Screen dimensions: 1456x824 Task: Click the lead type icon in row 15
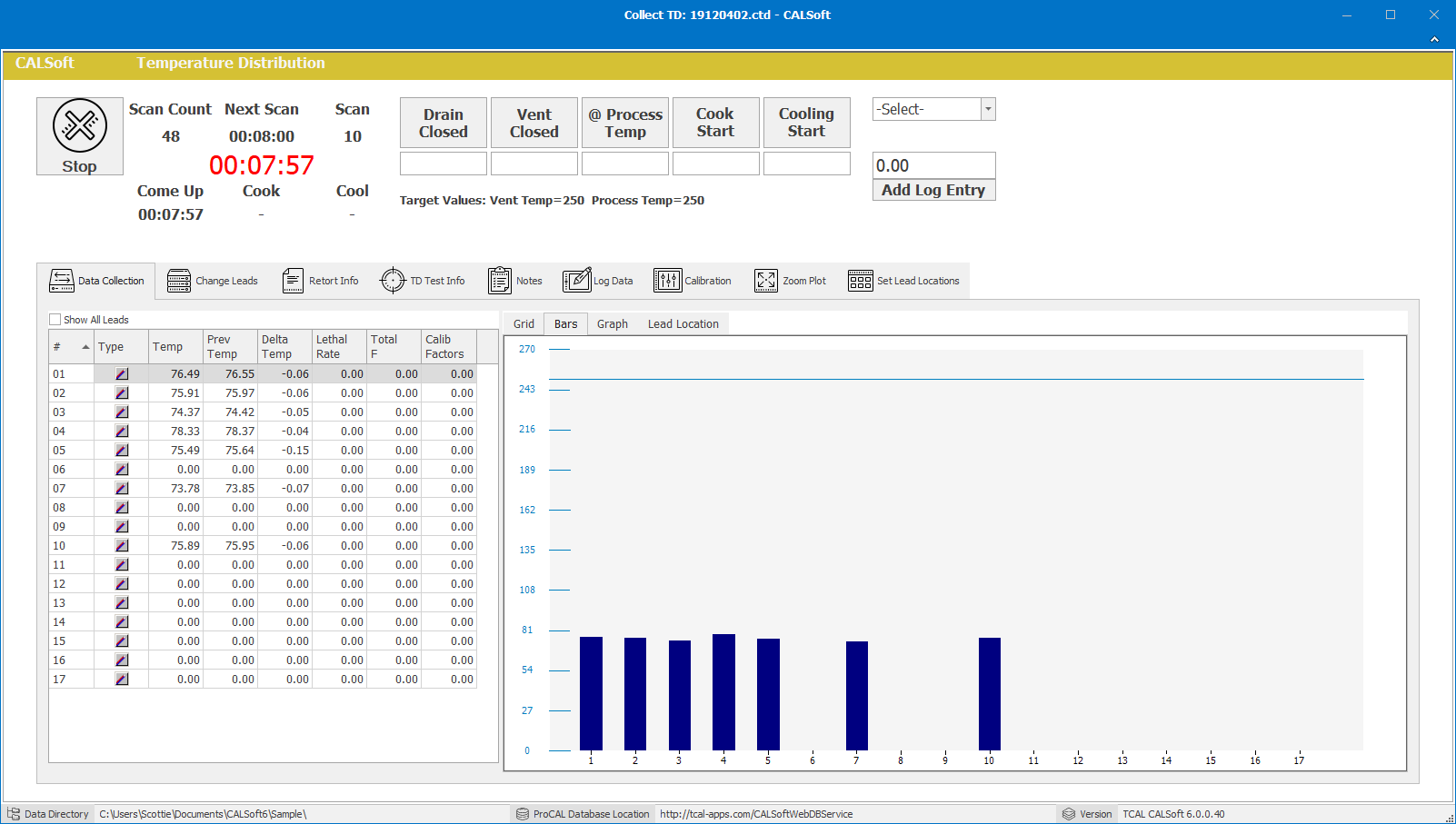(x=122, y=641)
